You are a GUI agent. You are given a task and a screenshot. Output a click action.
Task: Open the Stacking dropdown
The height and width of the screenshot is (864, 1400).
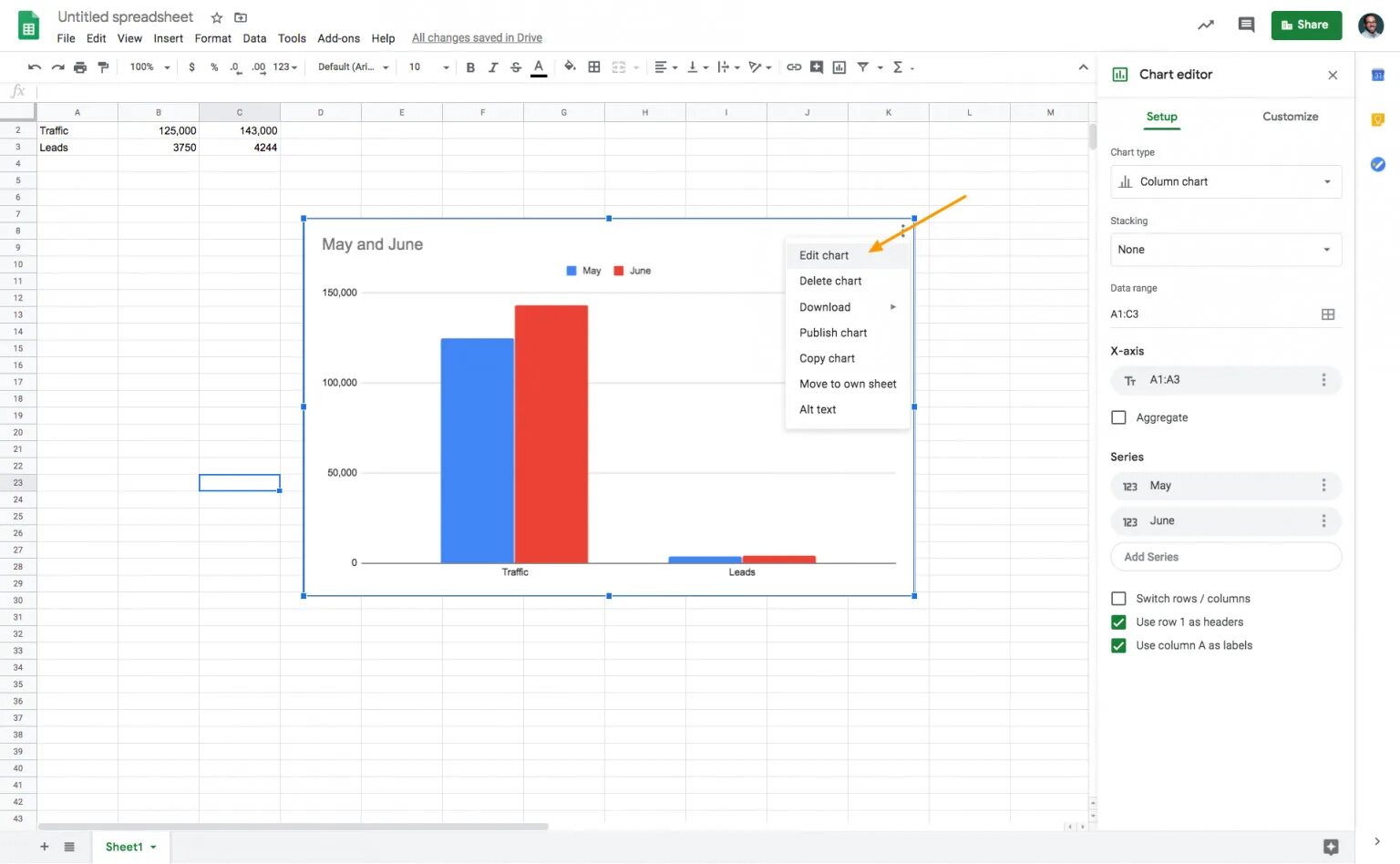[1226, 250]
